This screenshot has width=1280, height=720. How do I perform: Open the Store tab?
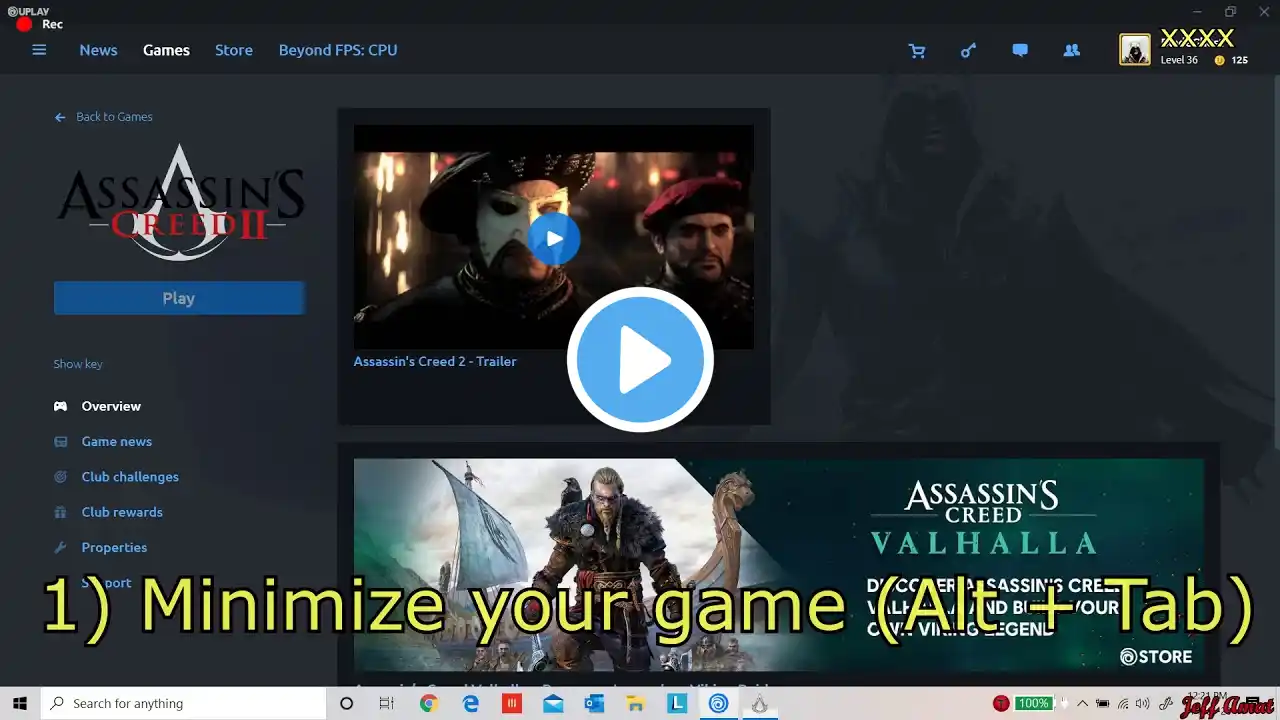click(234, 50)
